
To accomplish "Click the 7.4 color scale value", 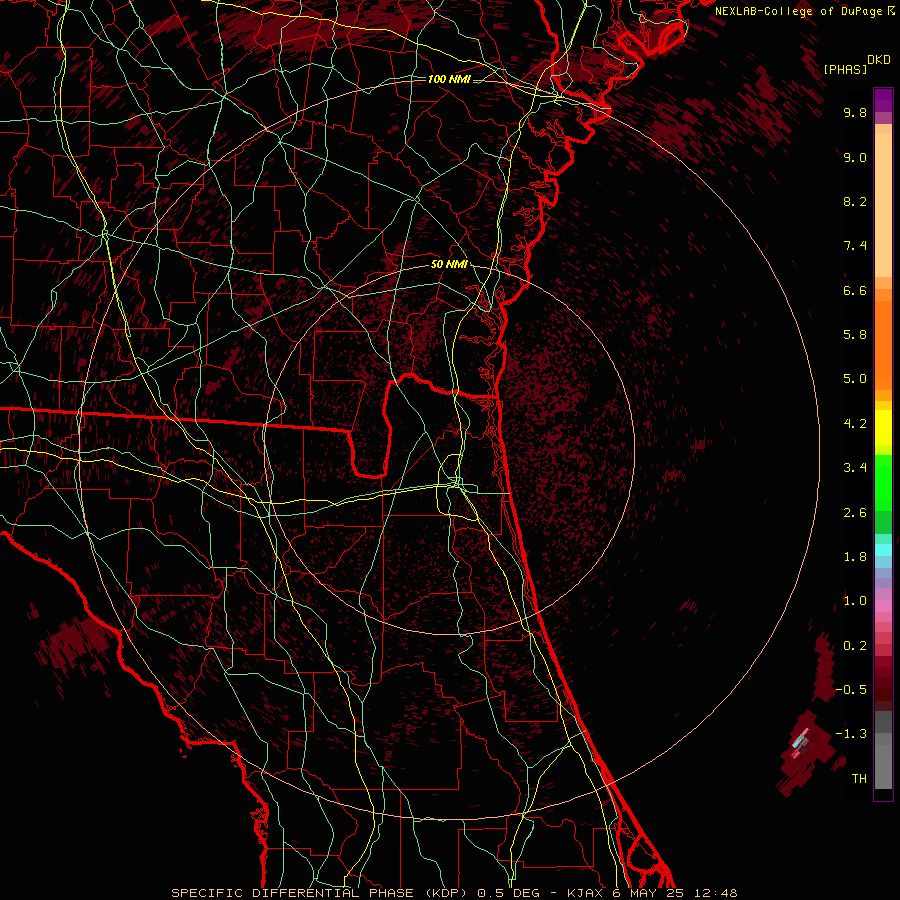I will (x=855, y=246).
